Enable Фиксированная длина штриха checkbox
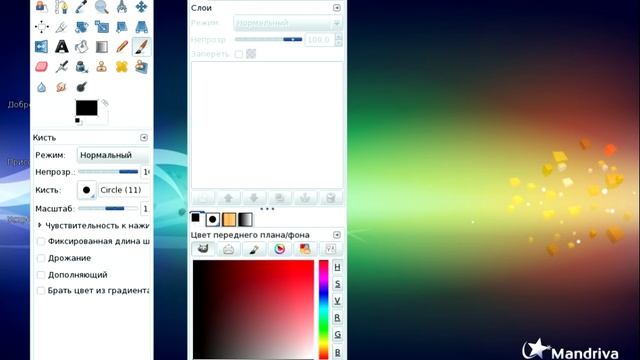640x360 pixels. (41, 242)
